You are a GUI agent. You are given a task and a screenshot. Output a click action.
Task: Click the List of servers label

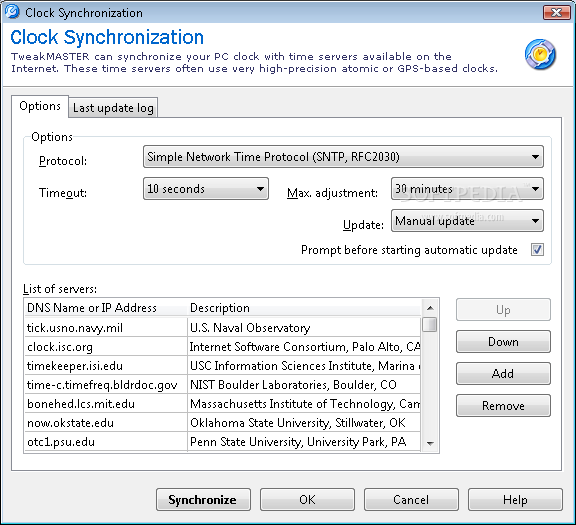click(60, 289)
